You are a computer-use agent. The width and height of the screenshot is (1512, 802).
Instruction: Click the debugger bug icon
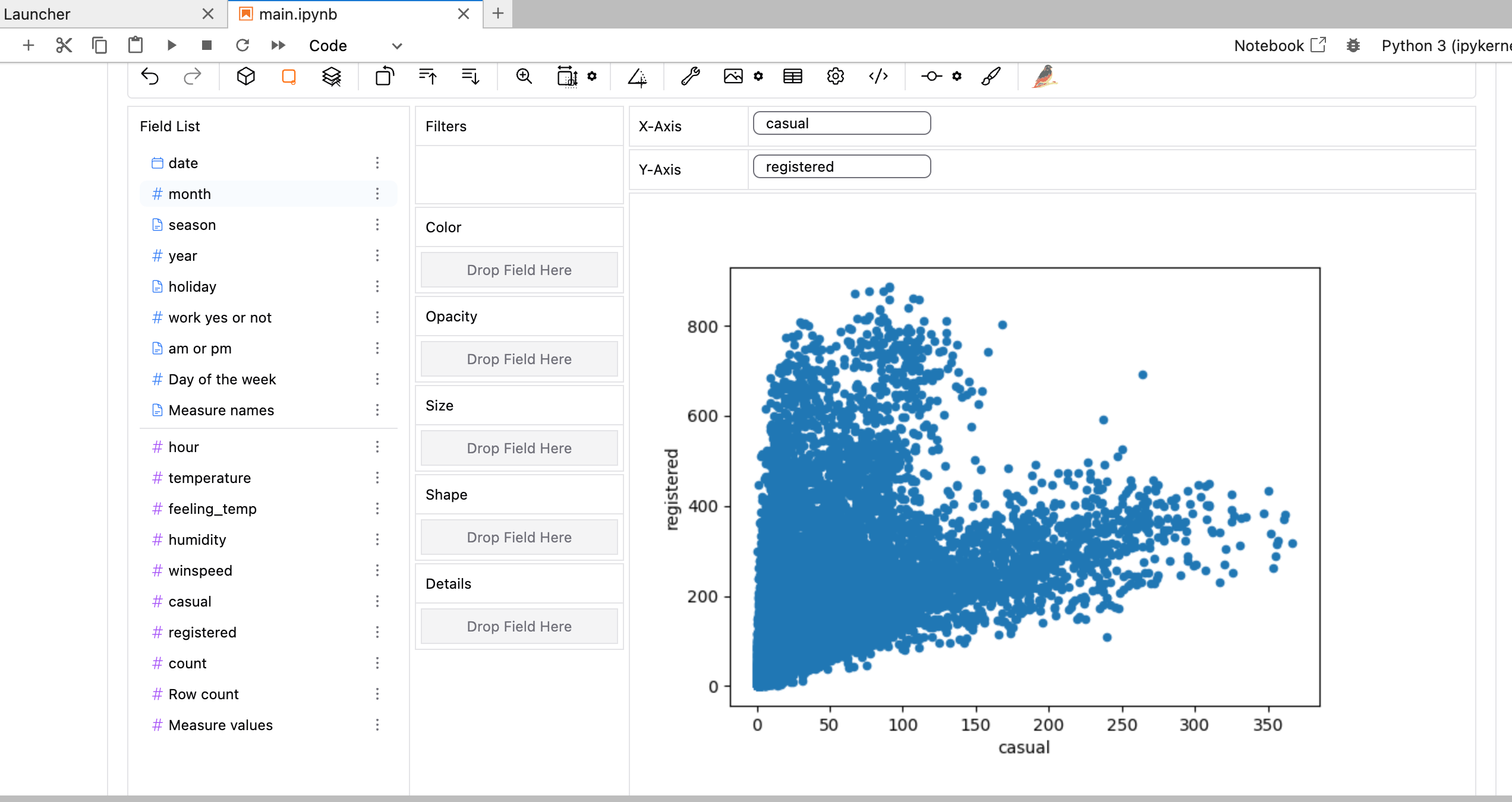click(1353, 45)
